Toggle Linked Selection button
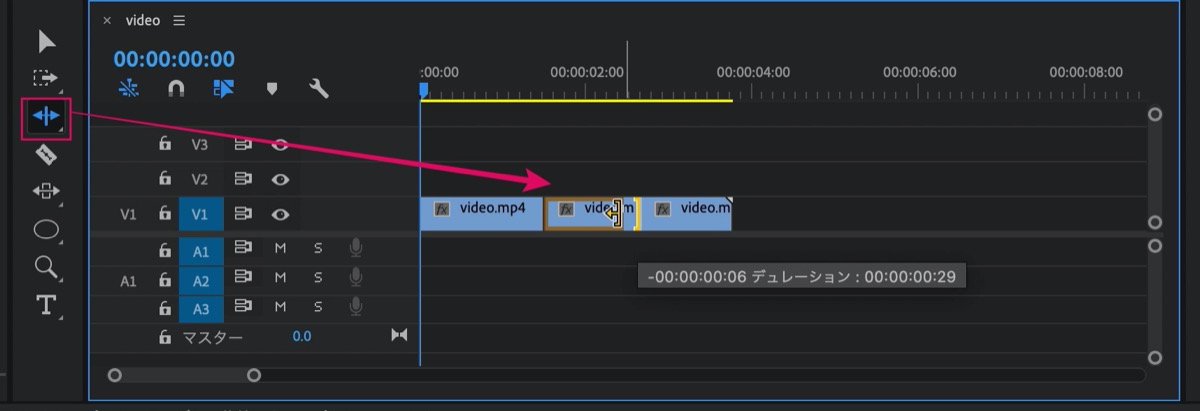The image size is (1200, 411). point(223,88)
